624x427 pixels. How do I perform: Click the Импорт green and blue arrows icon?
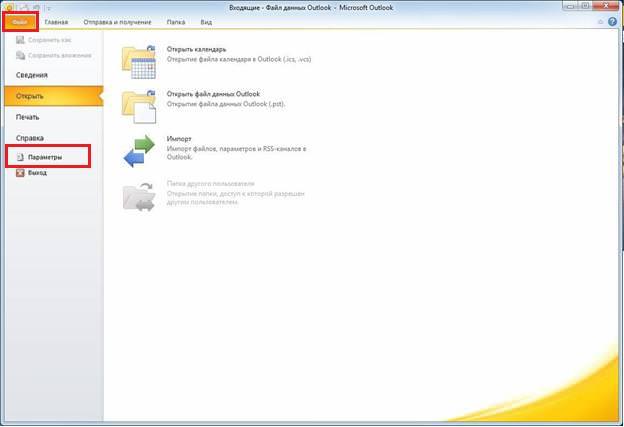tap(139, 151)
